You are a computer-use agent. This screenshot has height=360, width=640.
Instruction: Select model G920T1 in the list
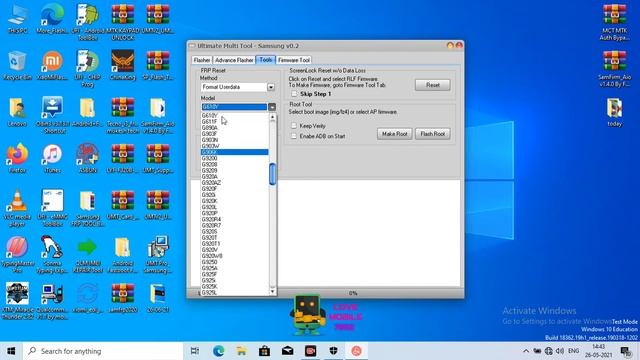pos(235,244)
